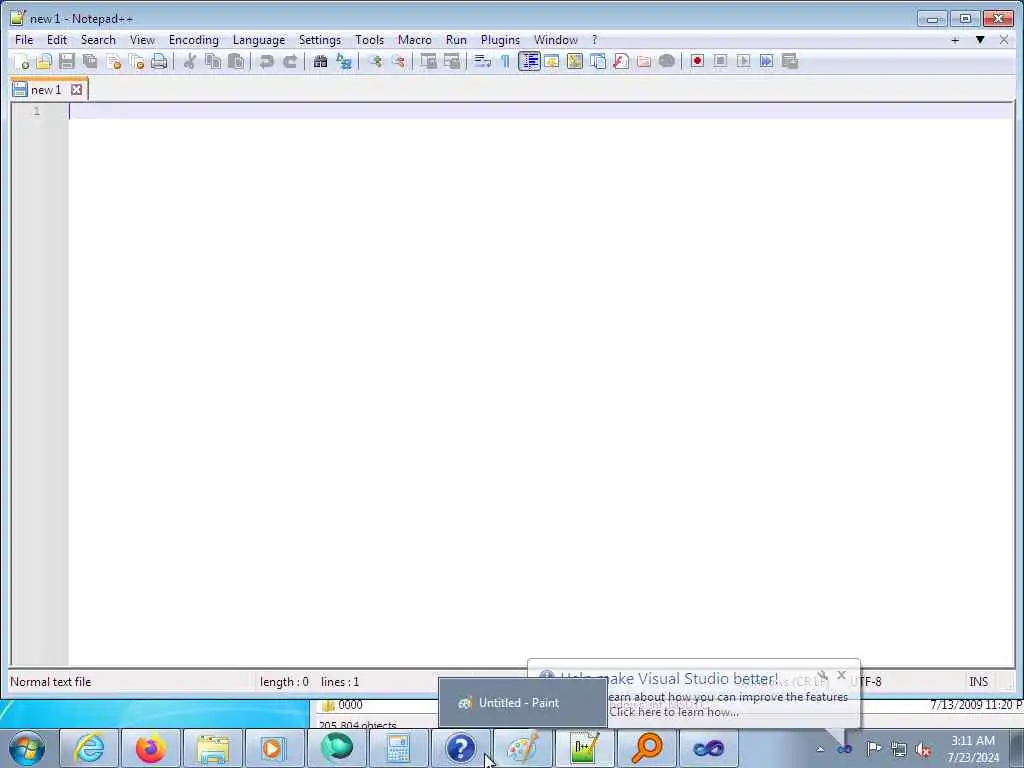Toggle show all characters pilcrow

tap(505, 61)
